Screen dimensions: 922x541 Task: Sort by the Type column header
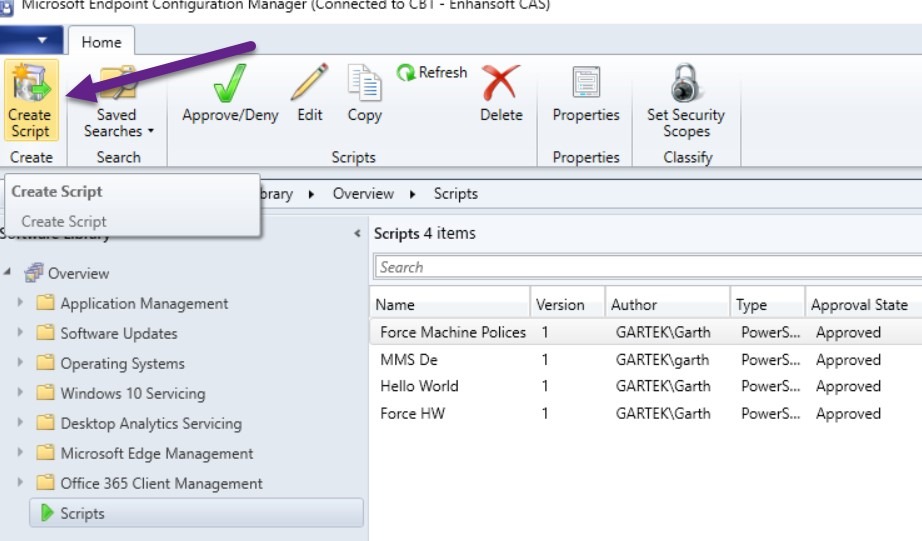point(767,305)
